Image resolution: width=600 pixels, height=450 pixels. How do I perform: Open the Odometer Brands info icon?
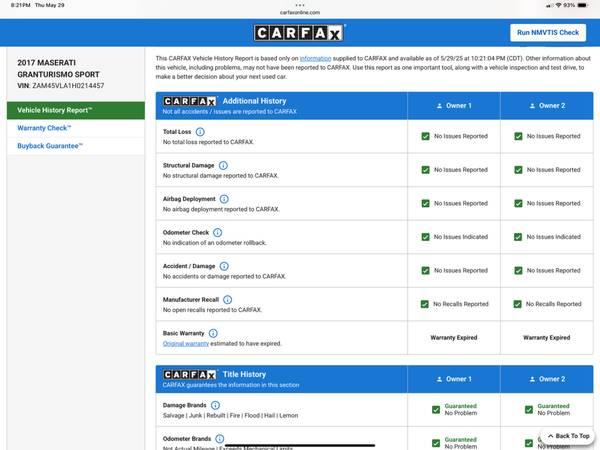point(220,439)
